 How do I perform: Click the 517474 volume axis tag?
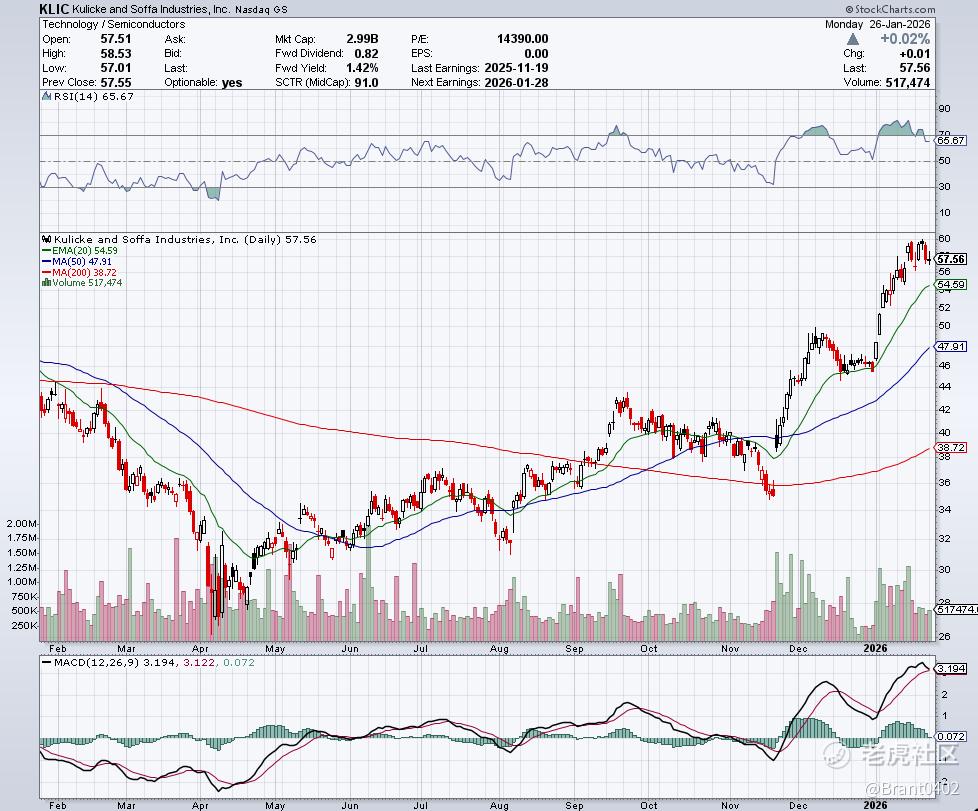954,609
